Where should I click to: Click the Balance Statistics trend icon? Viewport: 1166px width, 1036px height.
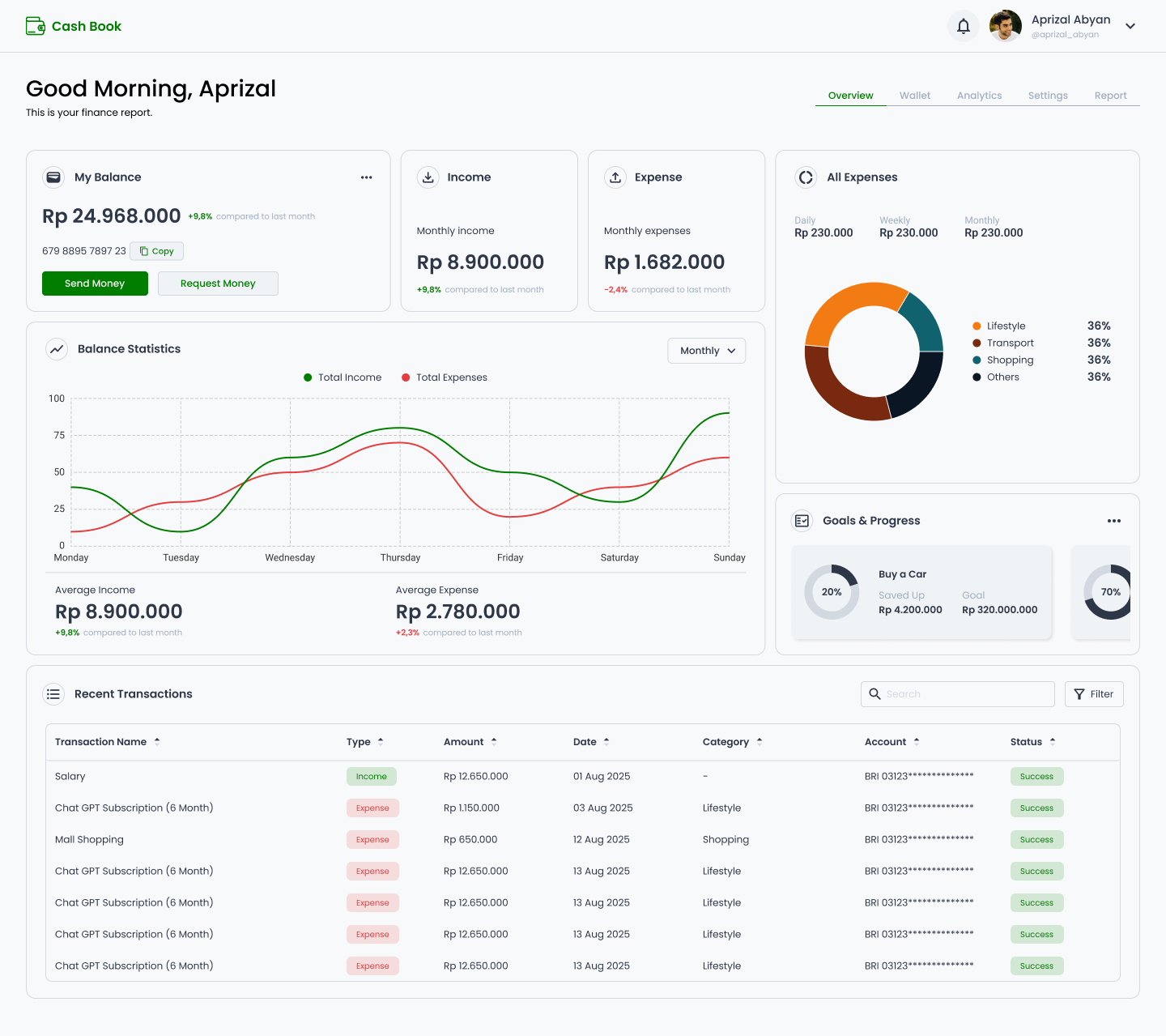point(57,349)
